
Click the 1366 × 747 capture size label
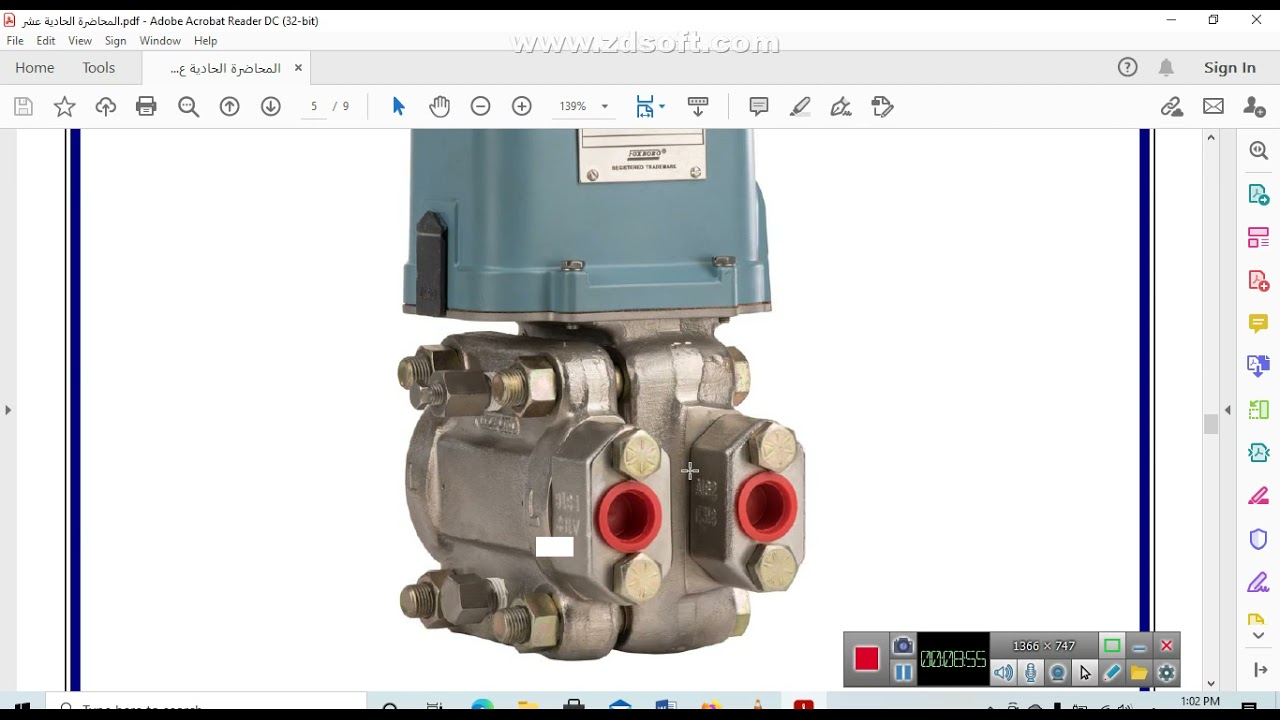pos(1044,646)
